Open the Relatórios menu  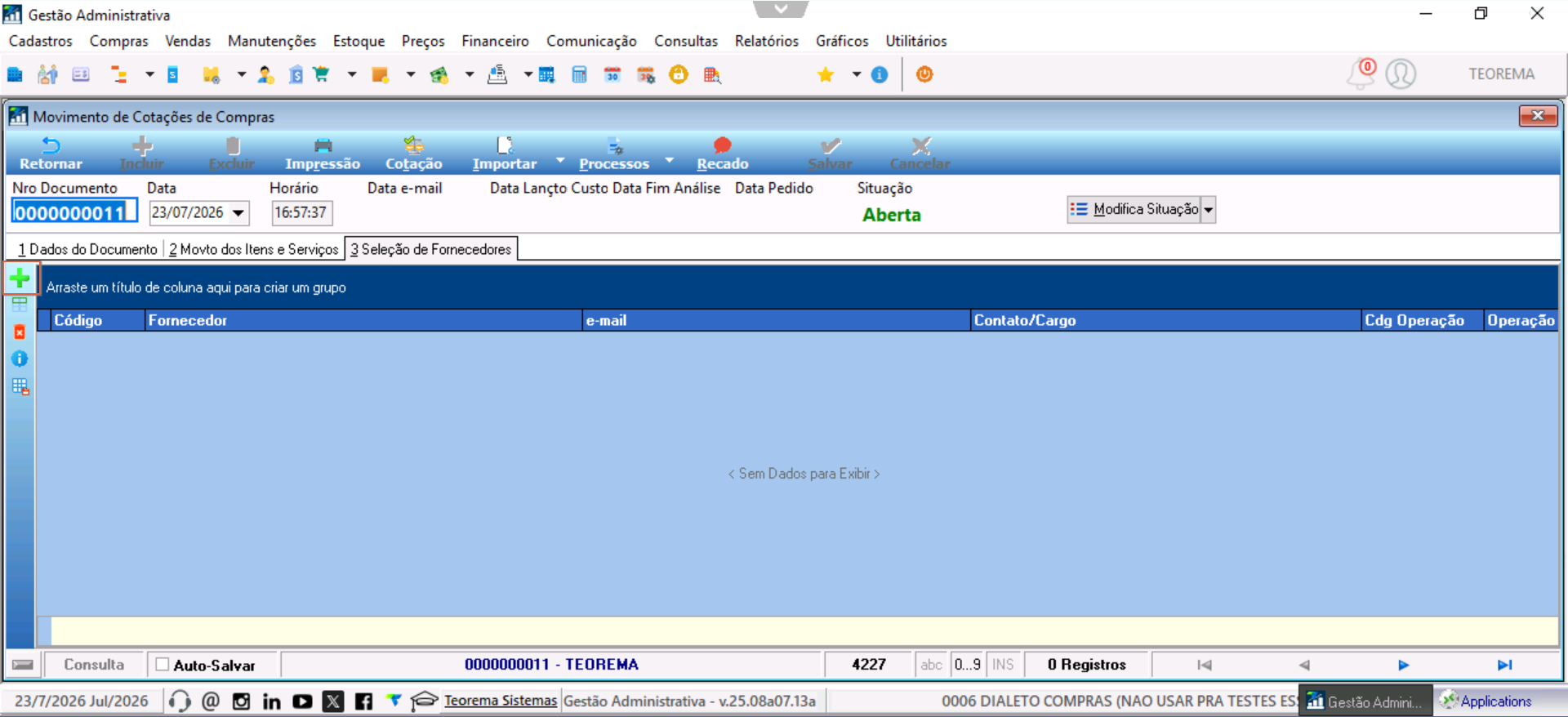(x=767, y=41)
